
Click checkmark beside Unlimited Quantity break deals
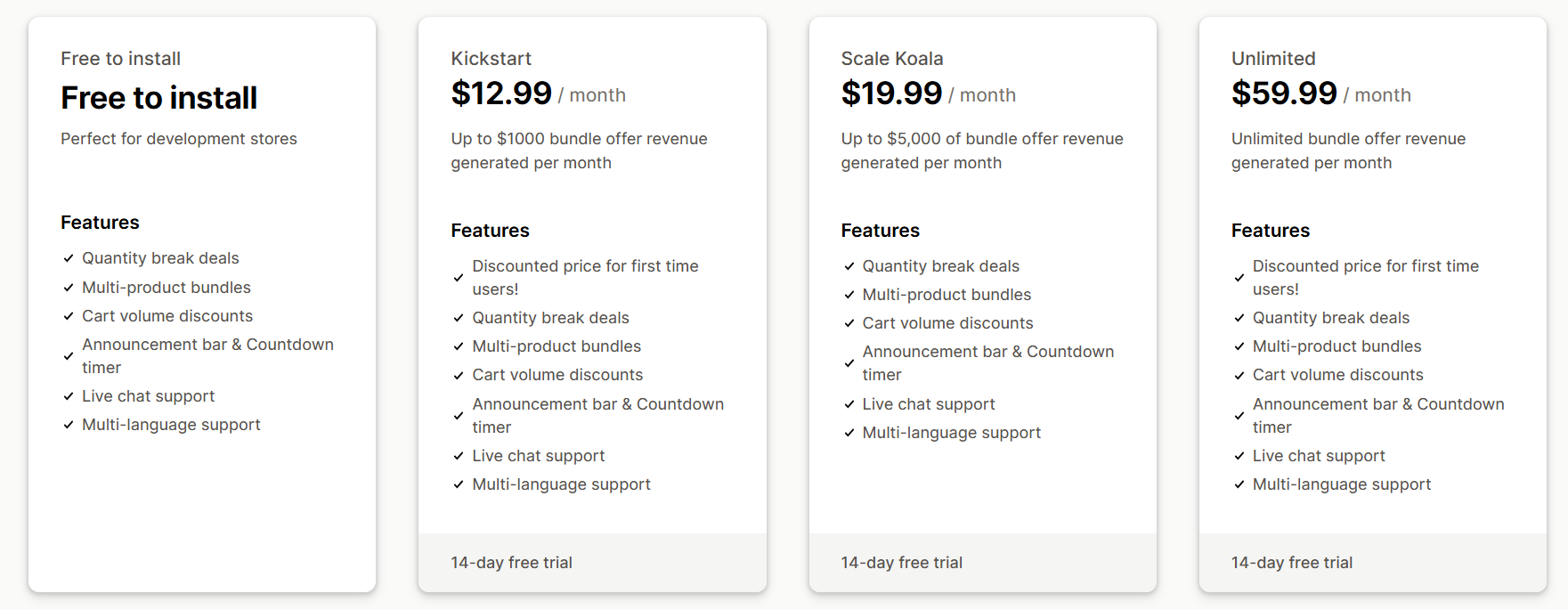click(x=1239, y=318)
